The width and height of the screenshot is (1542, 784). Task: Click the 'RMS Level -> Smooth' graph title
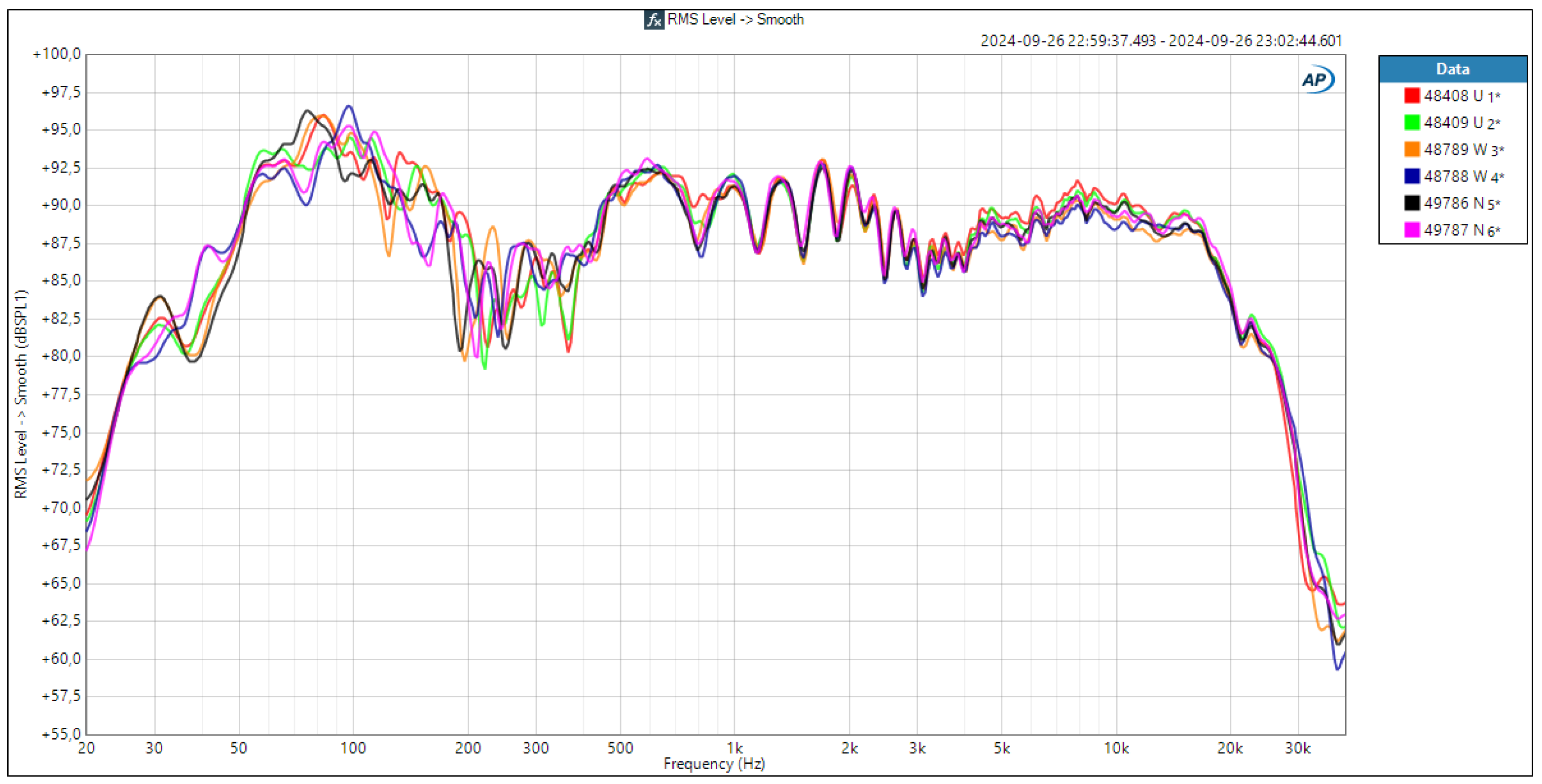(x=735, y=20)
